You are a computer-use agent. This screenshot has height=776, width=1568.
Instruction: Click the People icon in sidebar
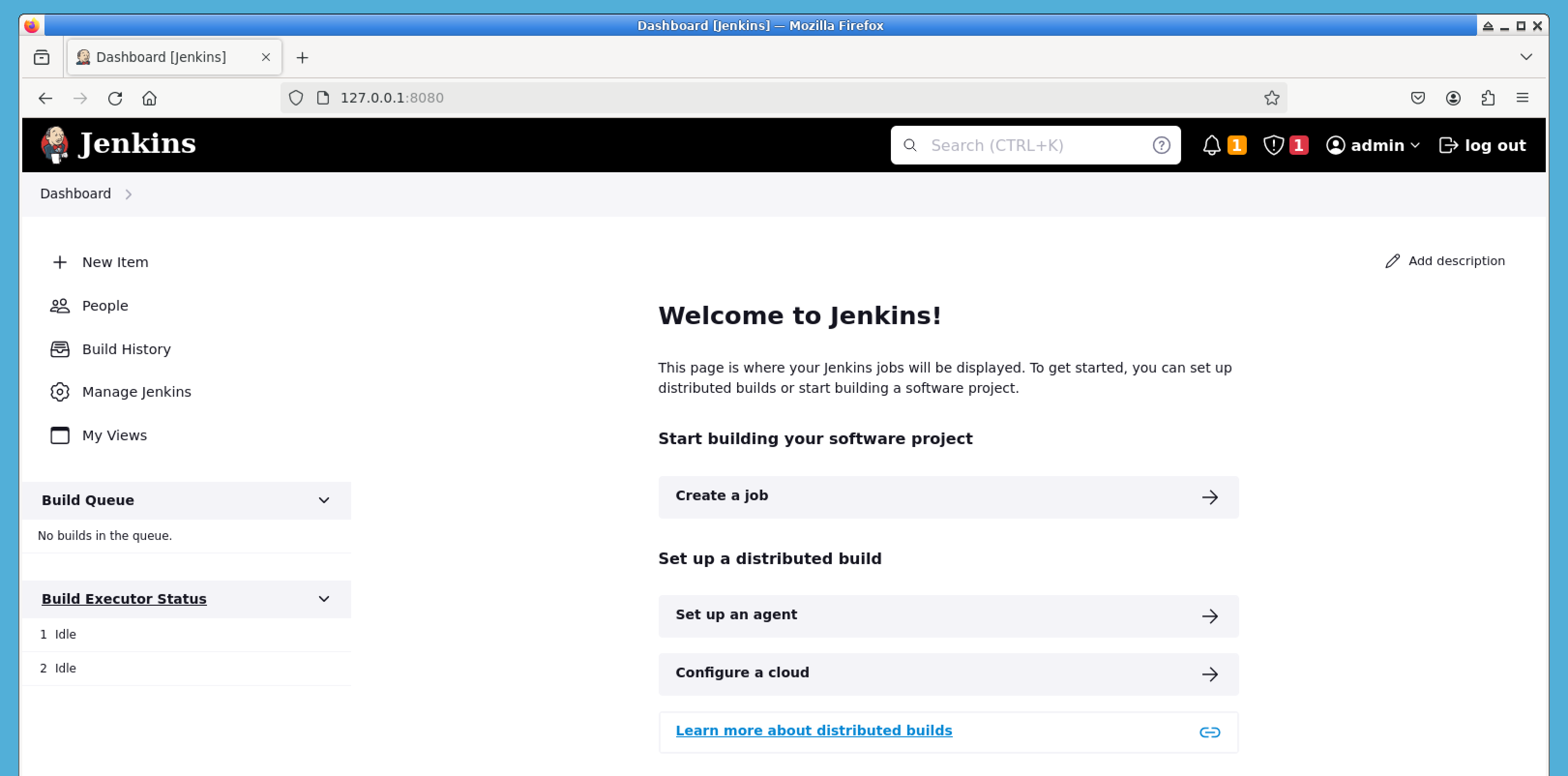point(59,306)
